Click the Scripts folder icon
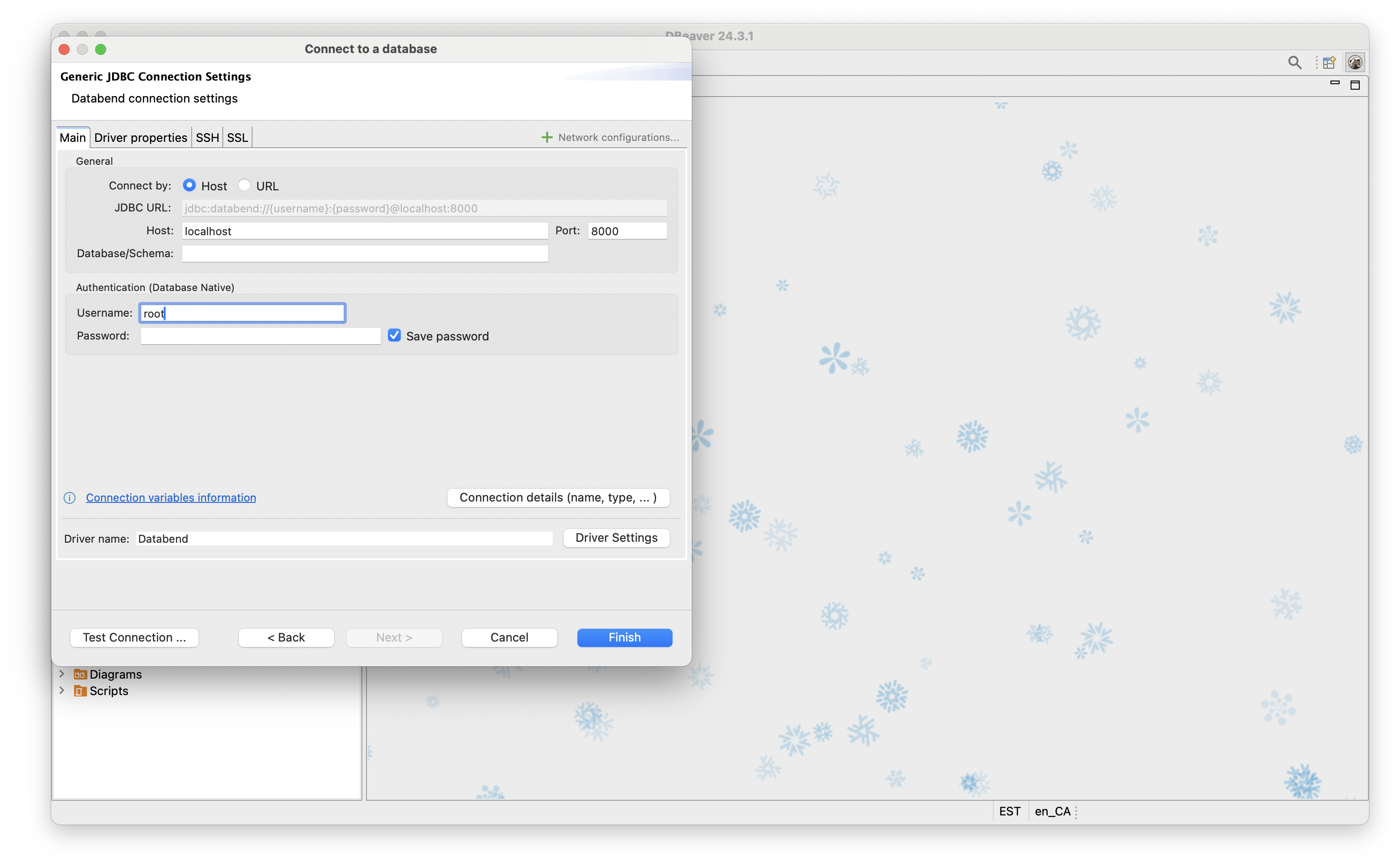The height and width of the screenshot is (863, 1400). [x=80, y=690]
